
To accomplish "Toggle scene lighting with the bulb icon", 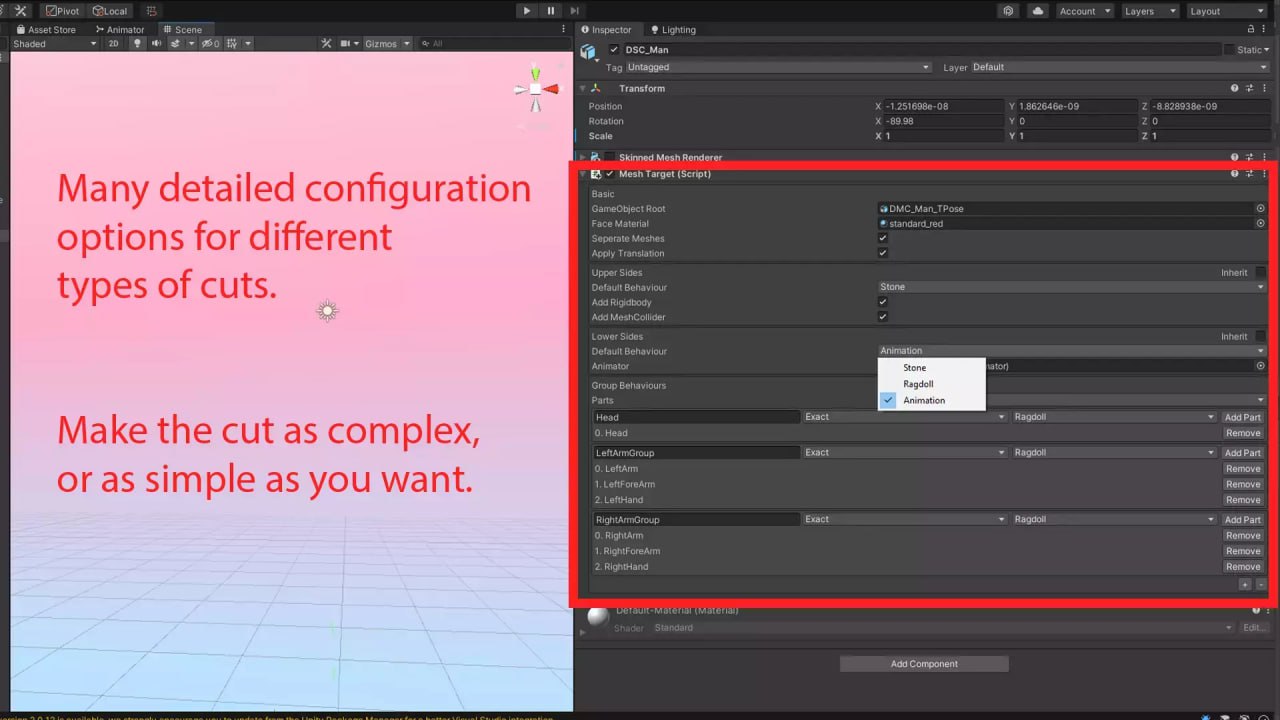I will point(138,43).
